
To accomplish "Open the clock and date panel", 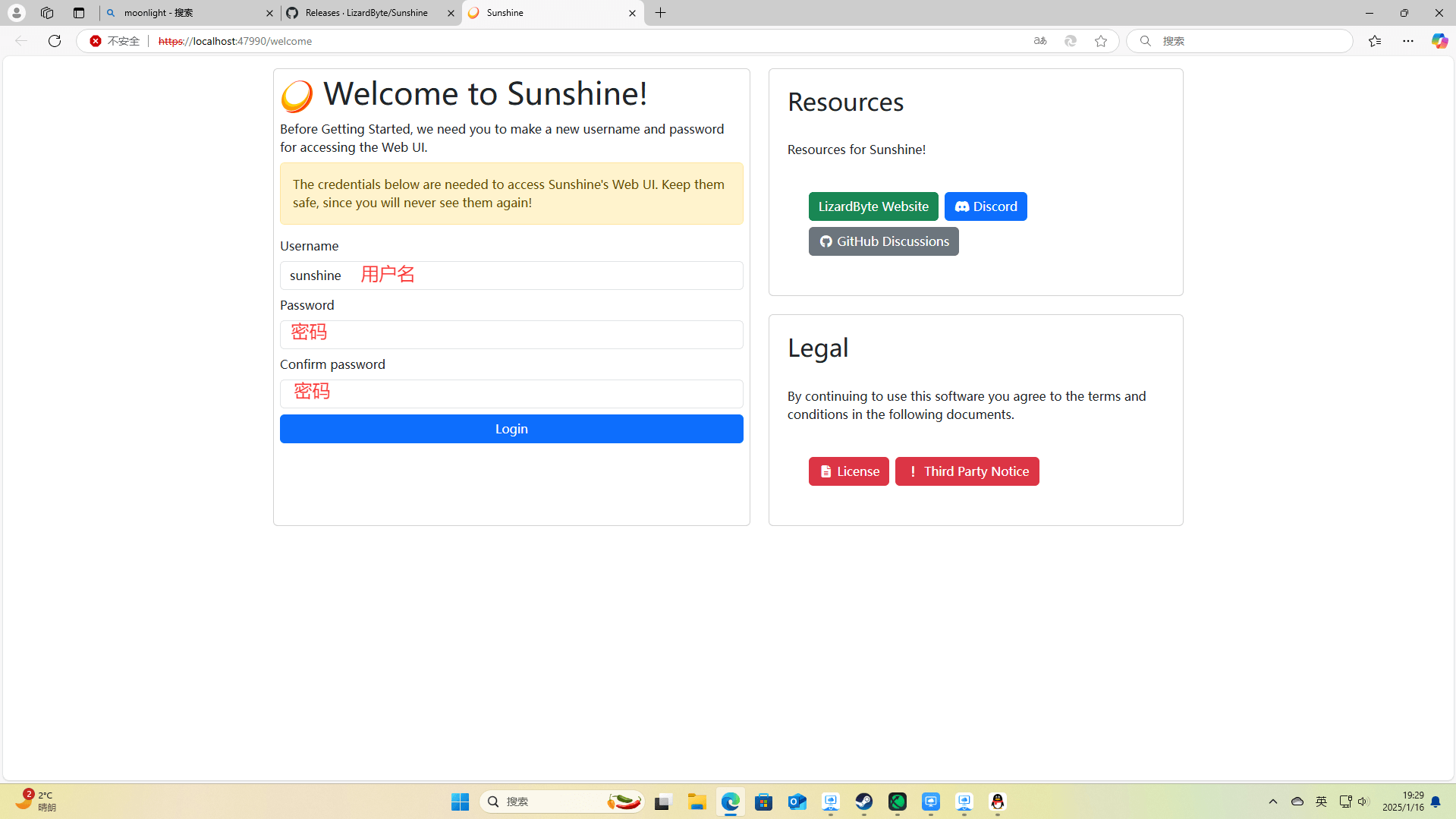I will coord(1403,802).
